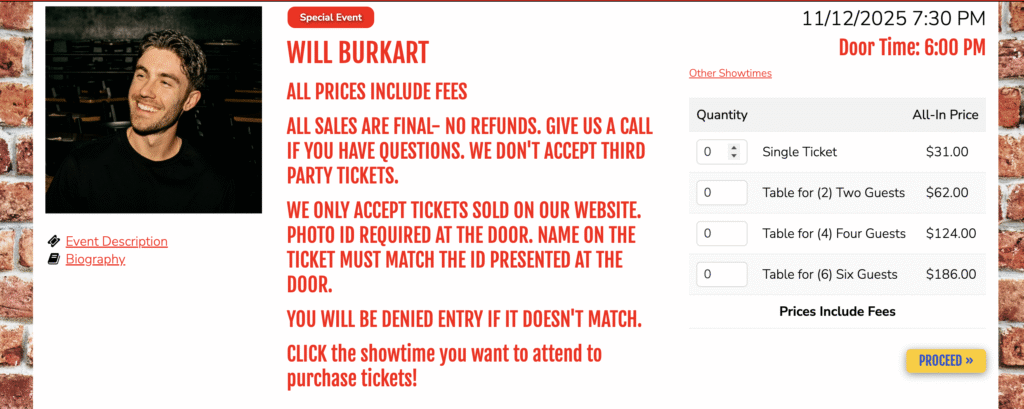View Other Showtimes for this event
The image size is (1024, 409).
pyautogui.click(x=730, y=73)
